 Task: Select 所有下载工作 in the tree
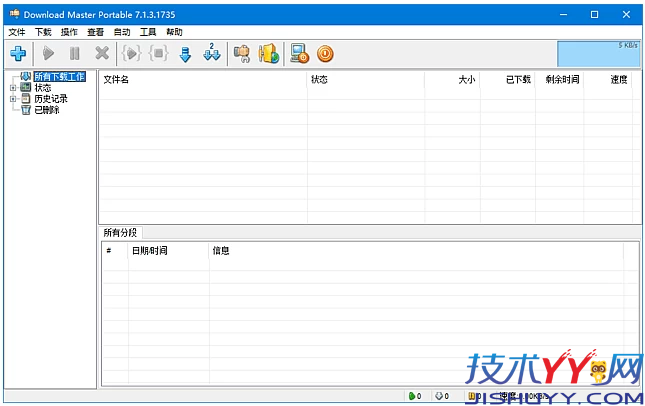(60, 77)
